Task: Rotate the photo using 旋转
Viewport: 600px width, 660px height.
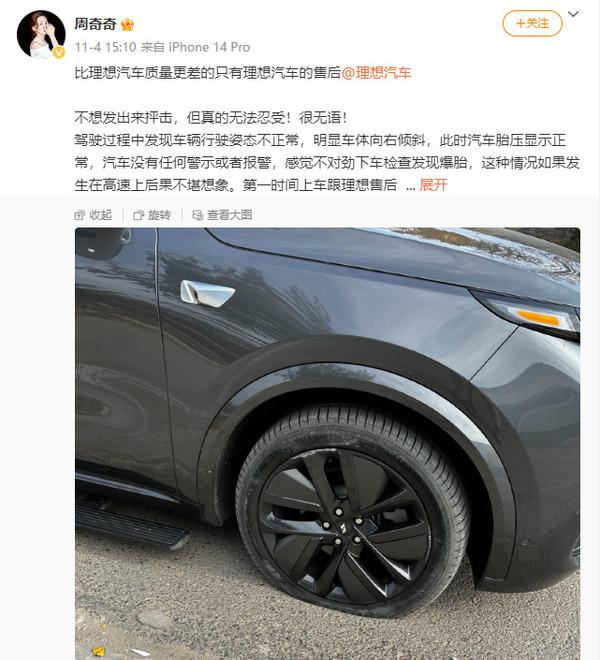Action: [x=159, y=215]
